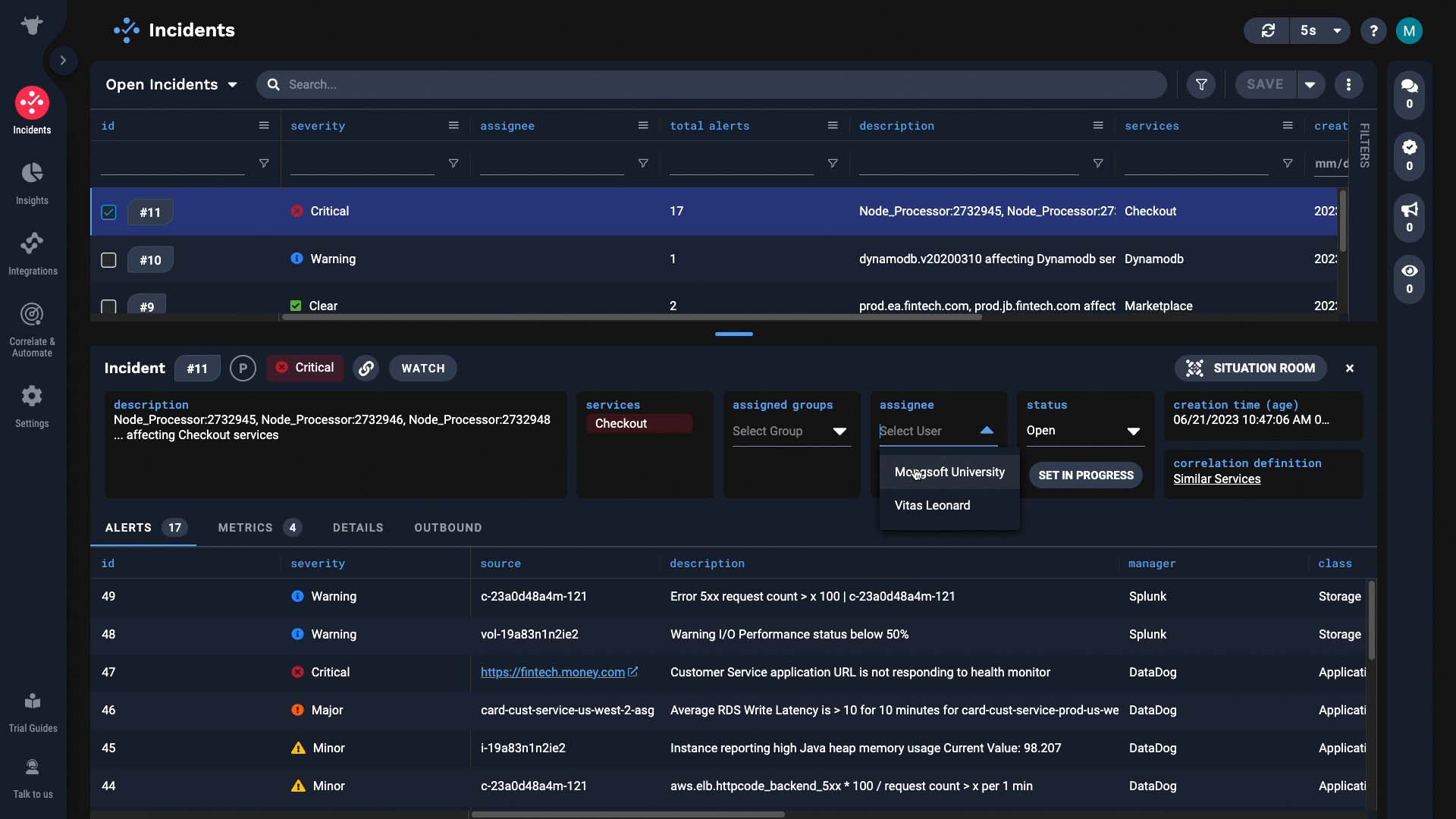The height and width of the screenshot is (819, 1456).
Task: Check the incident #9 checkbox
Action: point(108,306)
